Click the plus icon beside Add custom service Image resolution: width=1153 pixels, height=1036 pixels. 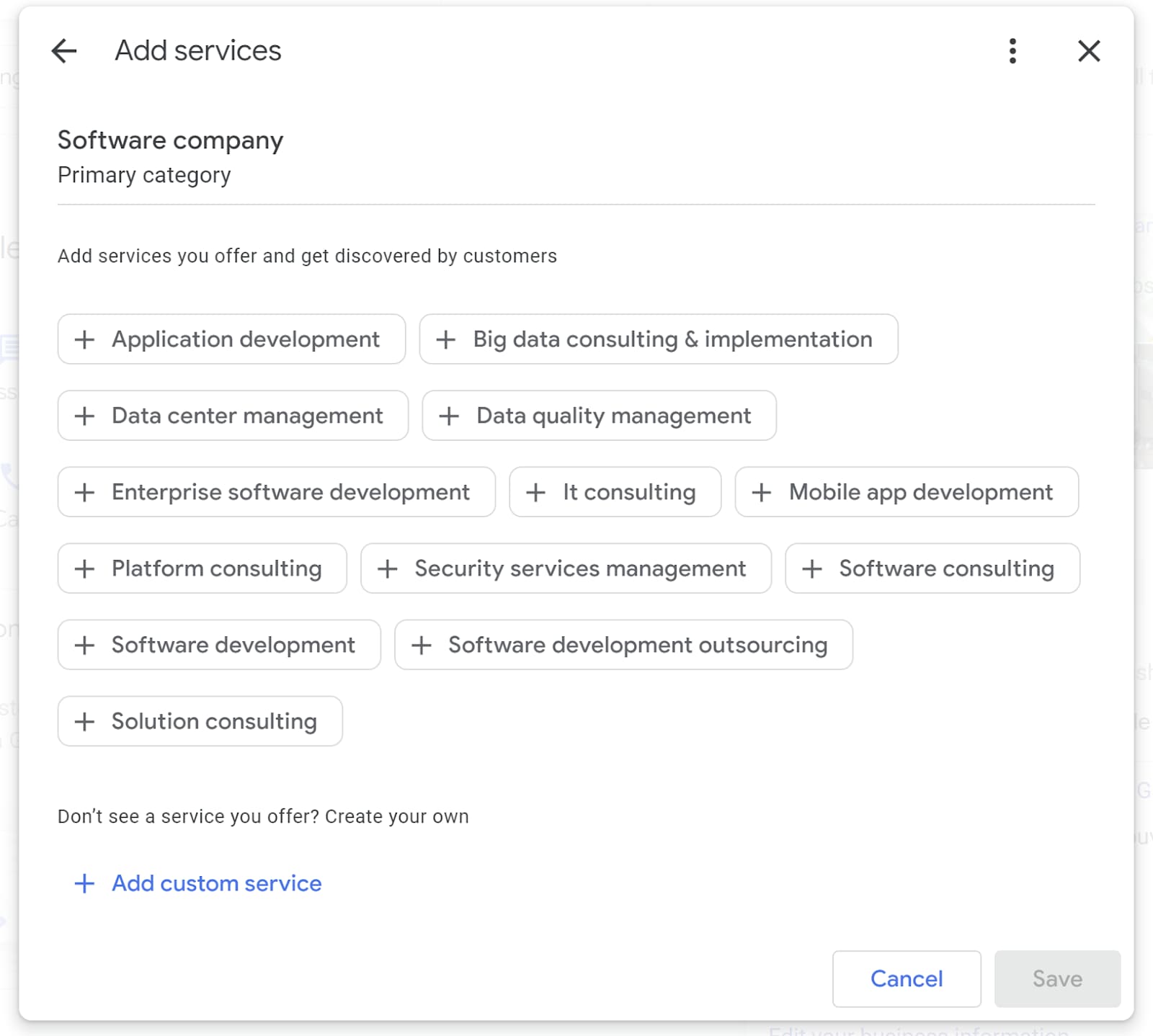pos(84,883)
